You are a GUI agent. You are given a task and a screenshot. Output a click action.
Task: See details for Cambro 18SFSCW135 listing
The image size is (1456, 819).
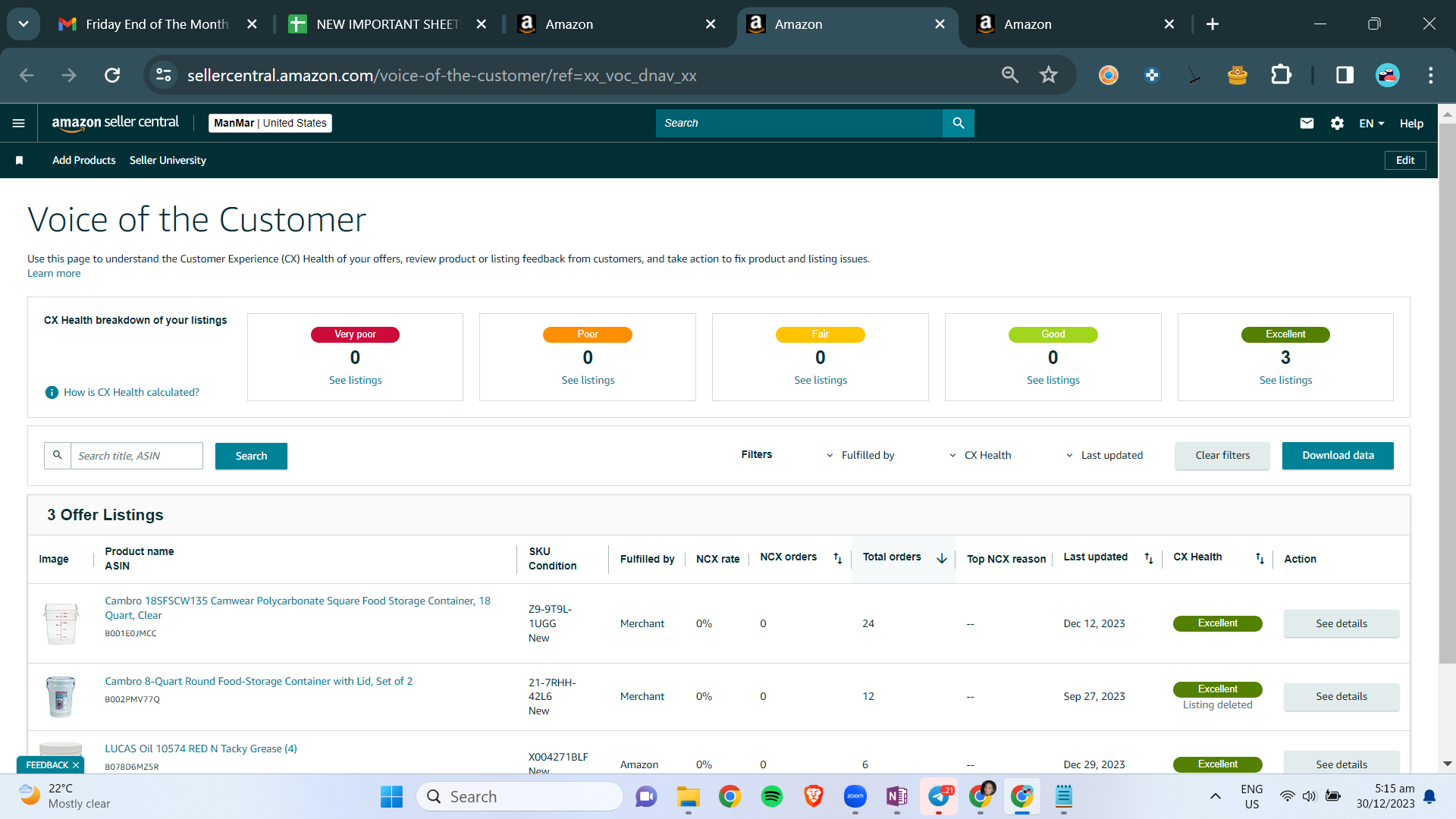coord(1341,623)
